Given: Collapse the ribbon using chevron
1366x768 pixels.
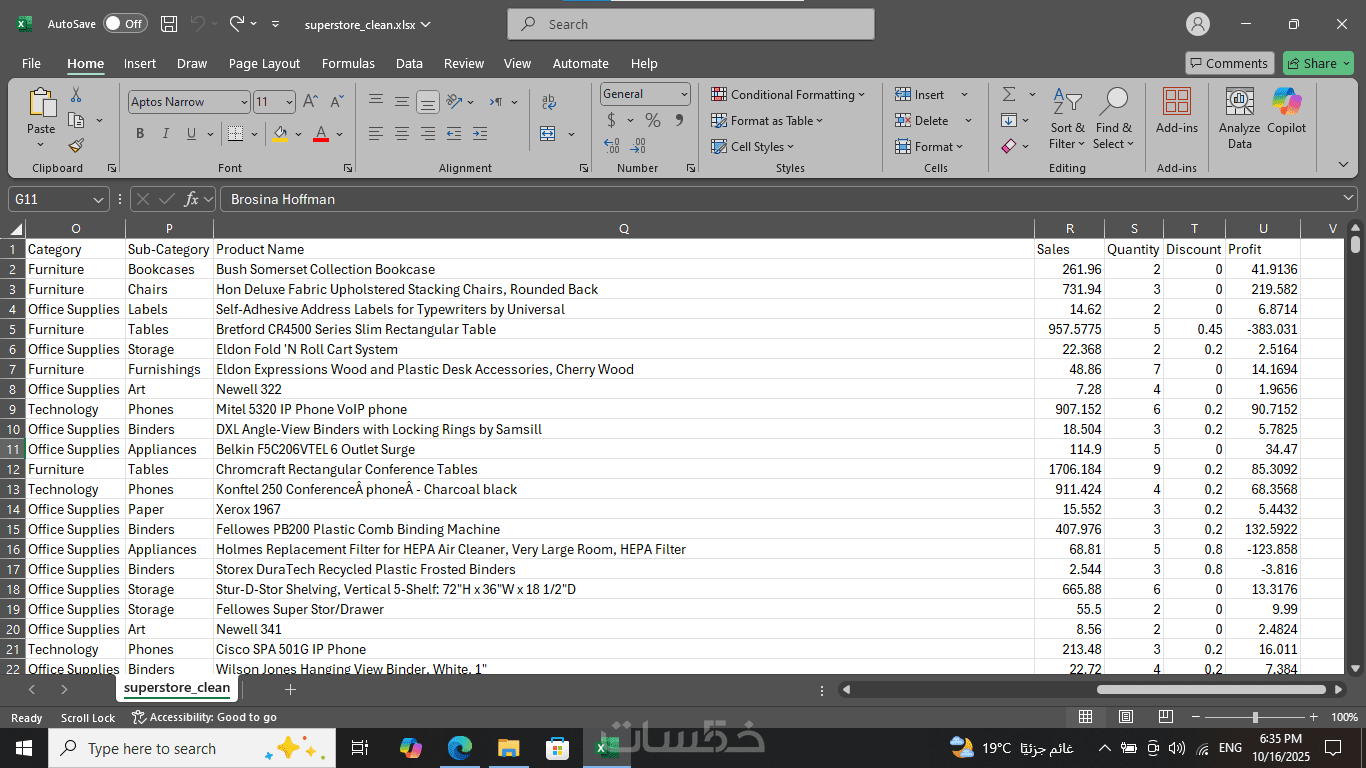Looking at the screenshot, I should [1343, 164].
